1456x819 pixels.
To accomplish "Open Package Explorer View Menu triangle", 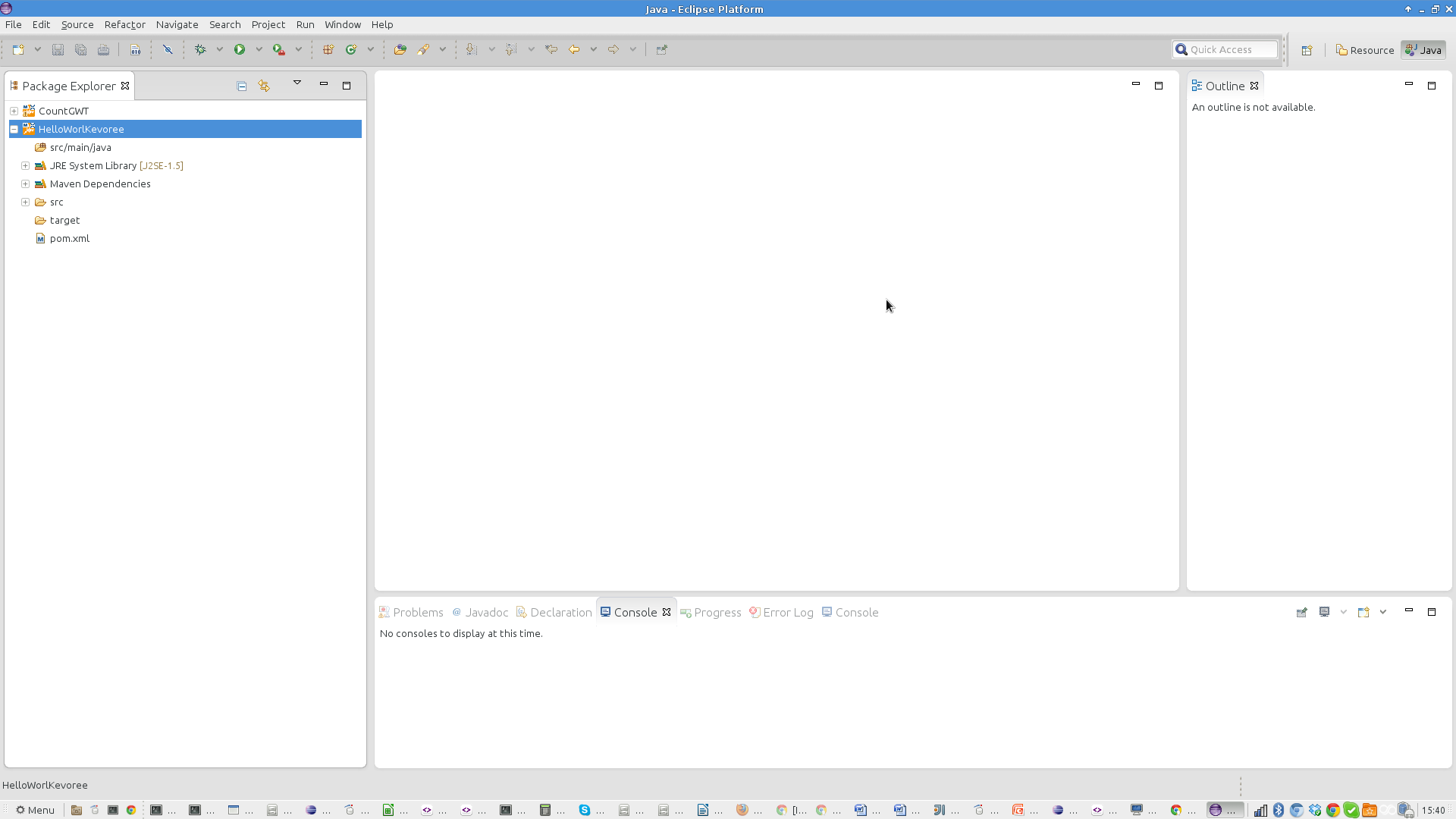I will click(x=297, y=83).
